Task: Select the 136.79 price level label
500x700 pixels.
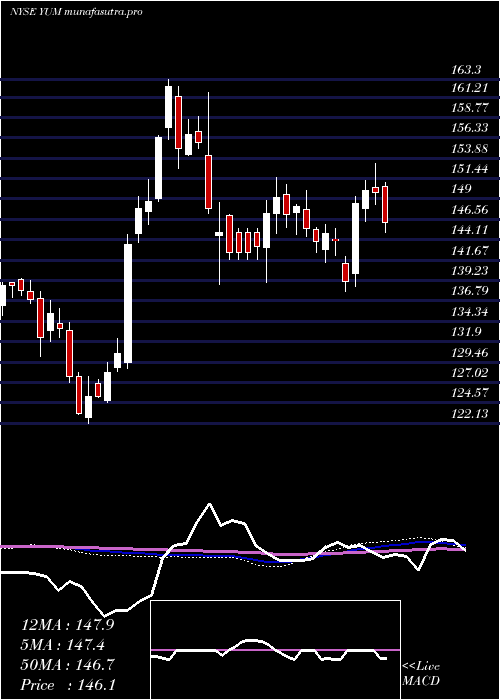Action: 470,291
